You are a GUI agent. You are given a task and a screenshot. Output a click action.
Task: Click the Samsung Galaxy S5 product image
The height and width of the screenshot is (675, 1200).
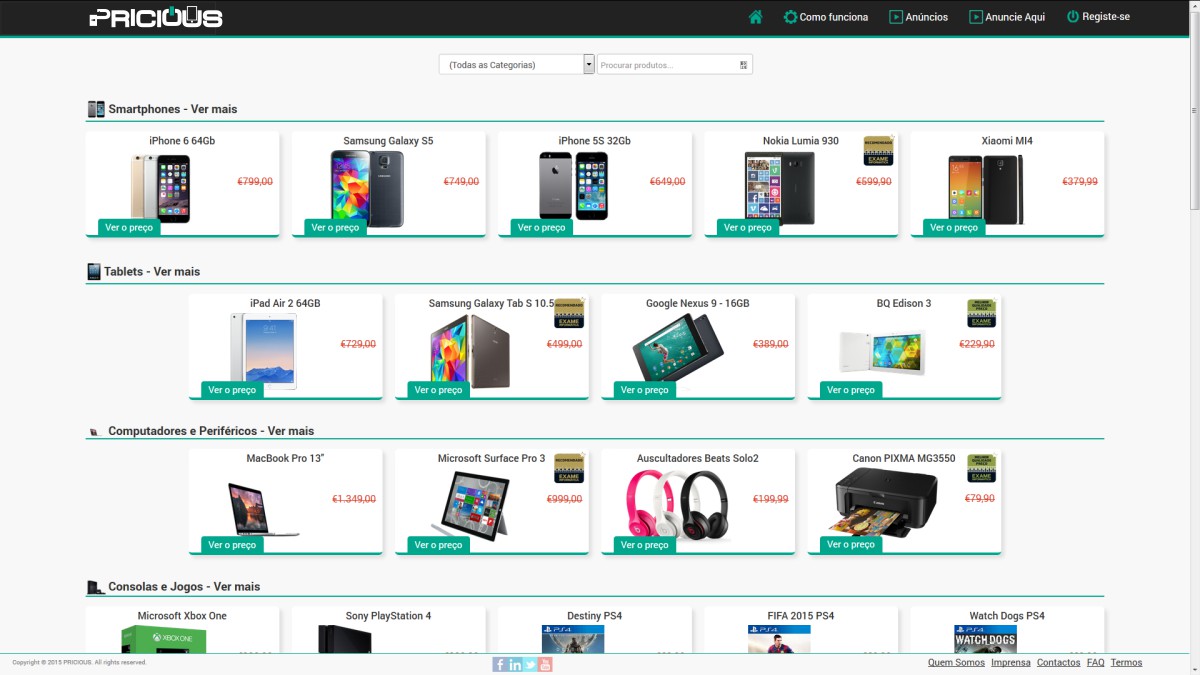(x=367, y=188)
